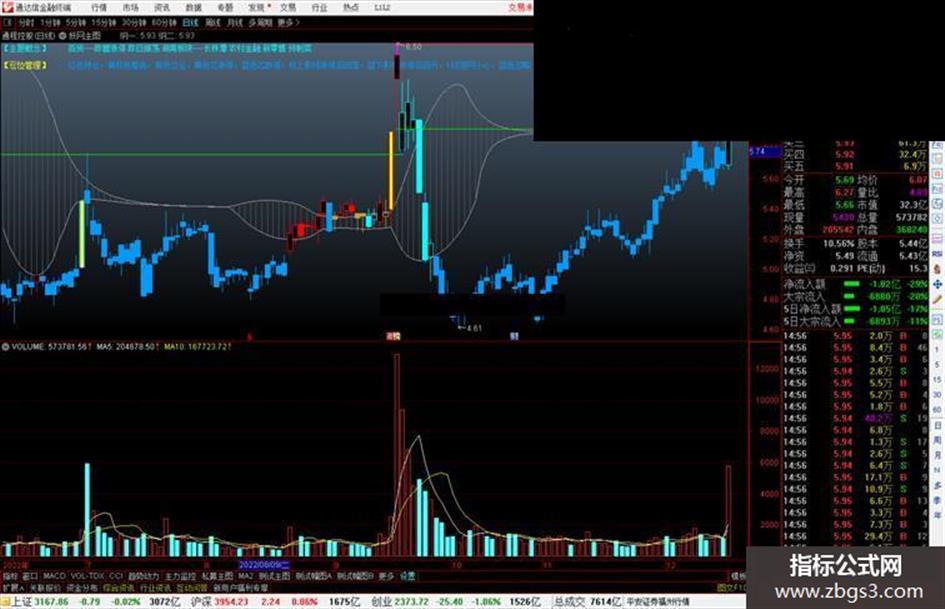Viewport: 945px width, 609px height.
Task: Select the 多周期 multi-period tab
Action: click(260, 22)
